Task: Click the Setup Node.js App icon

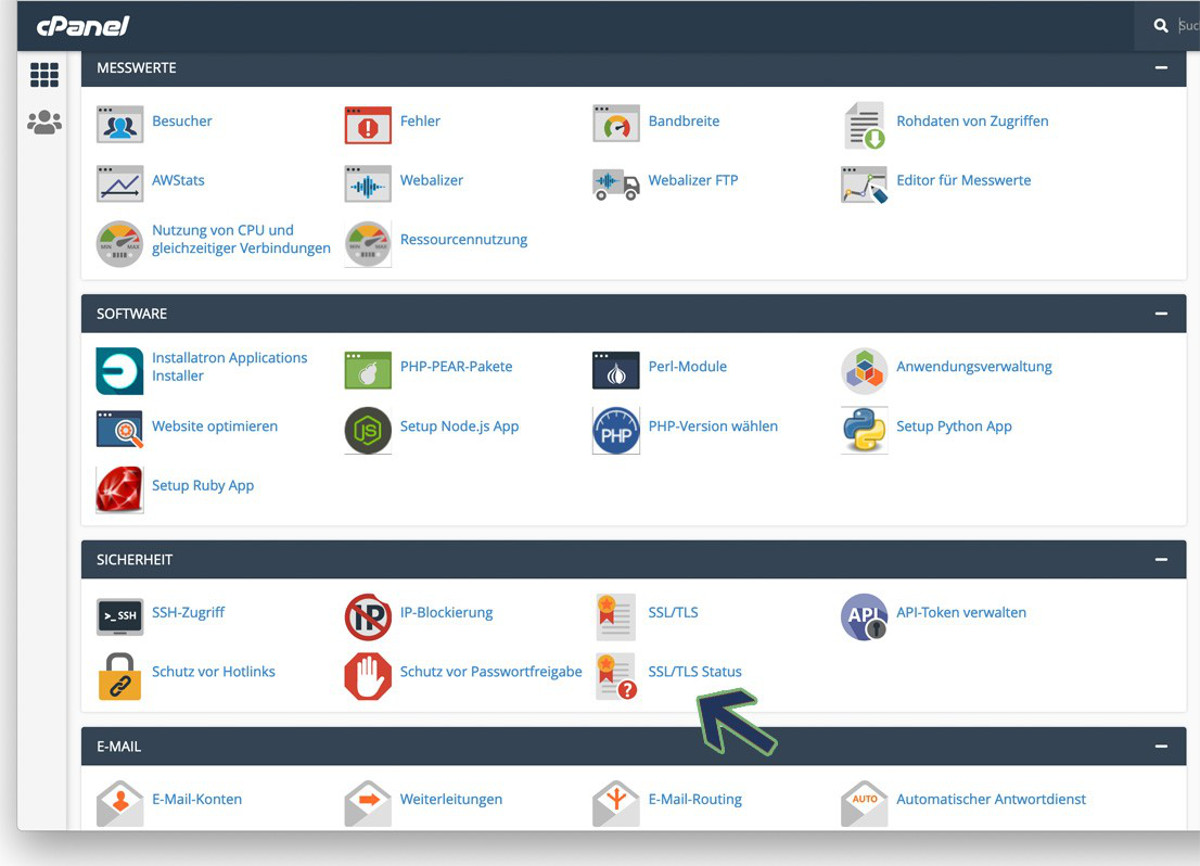Action: (x=368, y=430)
